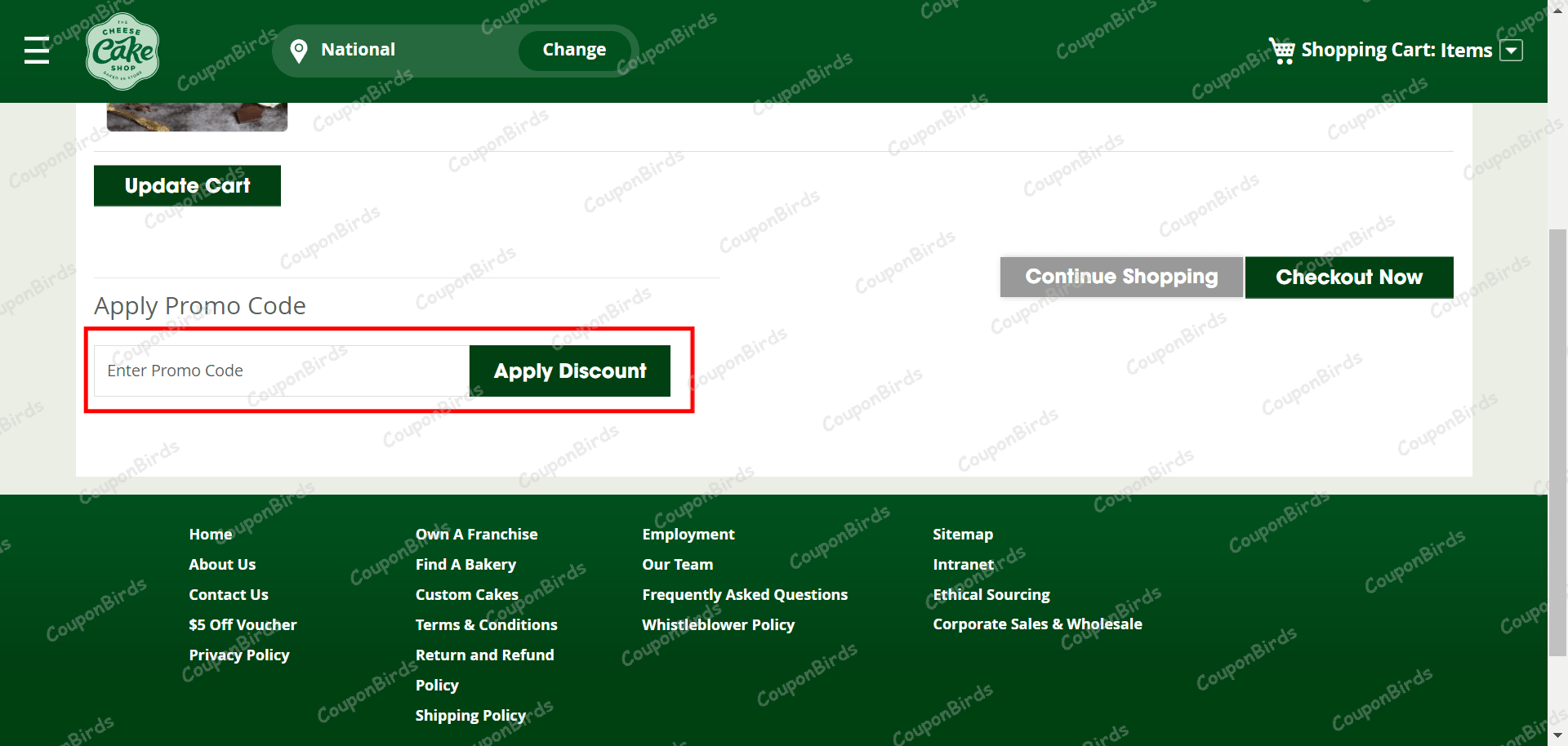Viewport: 1568px width, 746px height.
Task: Click the Cheesecake Shop logo
Action: click(122, 51)
